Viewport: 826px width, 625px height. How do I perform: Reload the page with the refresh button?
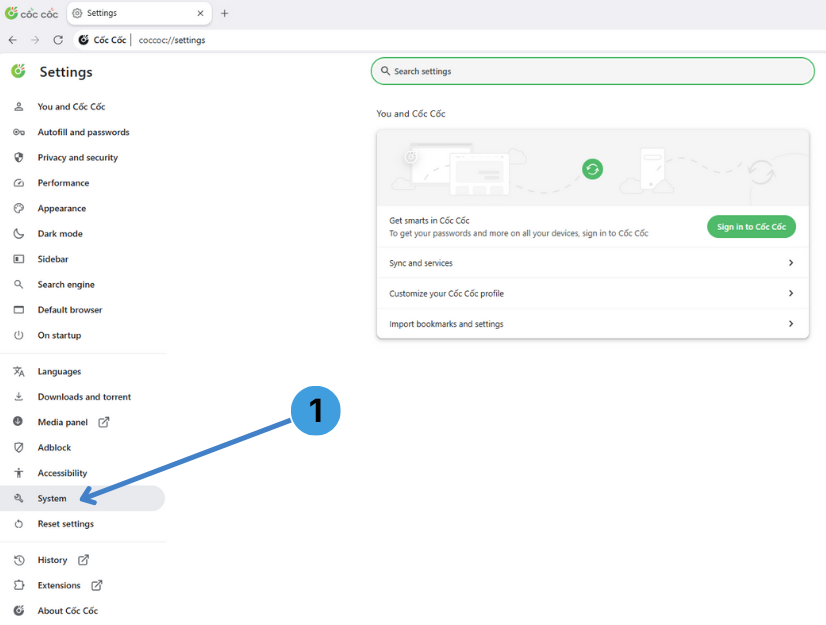[58, 40]
